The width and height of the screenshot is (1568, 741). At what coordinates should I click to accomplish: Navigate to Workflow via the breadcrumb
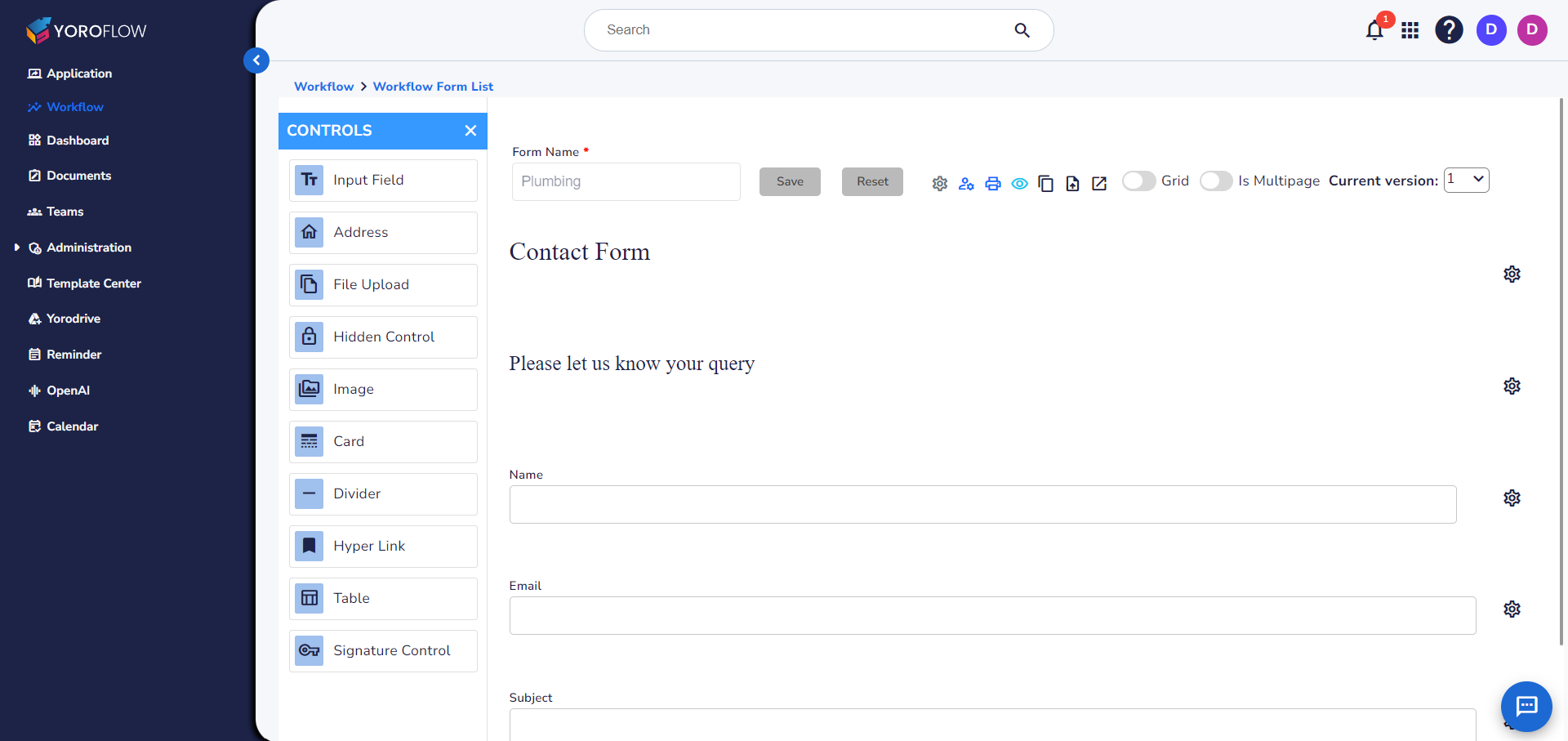tap(323, 86)
